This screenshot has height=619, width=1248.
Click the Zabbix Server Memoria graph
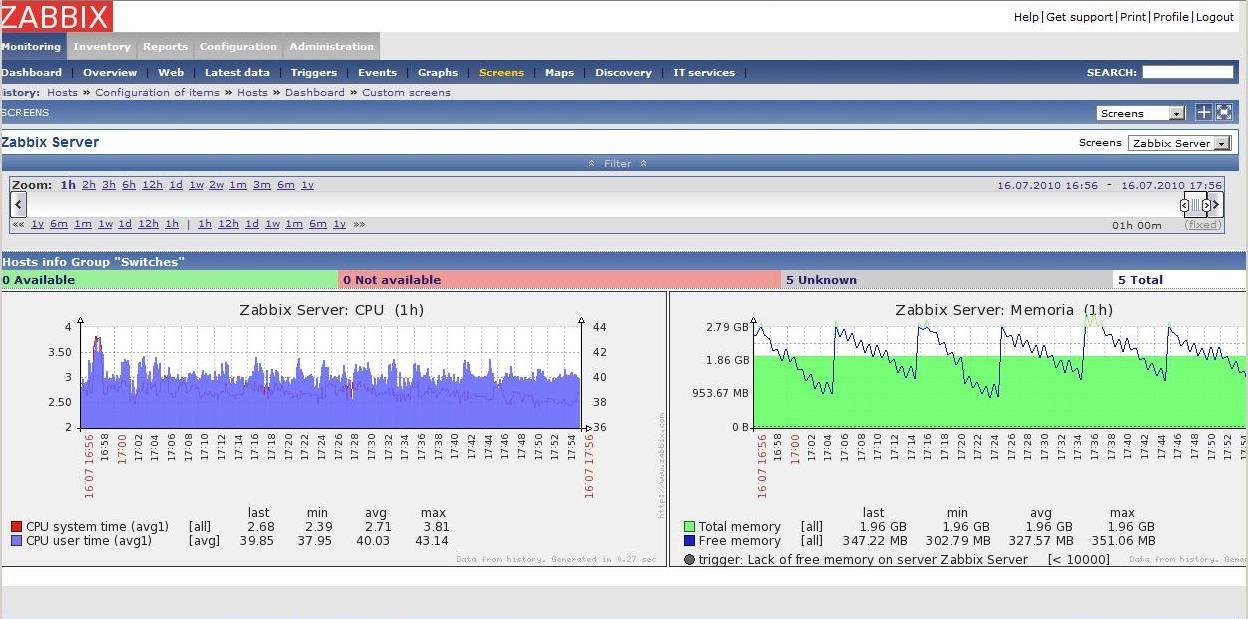pyautogui.click(x=958, y=429)
